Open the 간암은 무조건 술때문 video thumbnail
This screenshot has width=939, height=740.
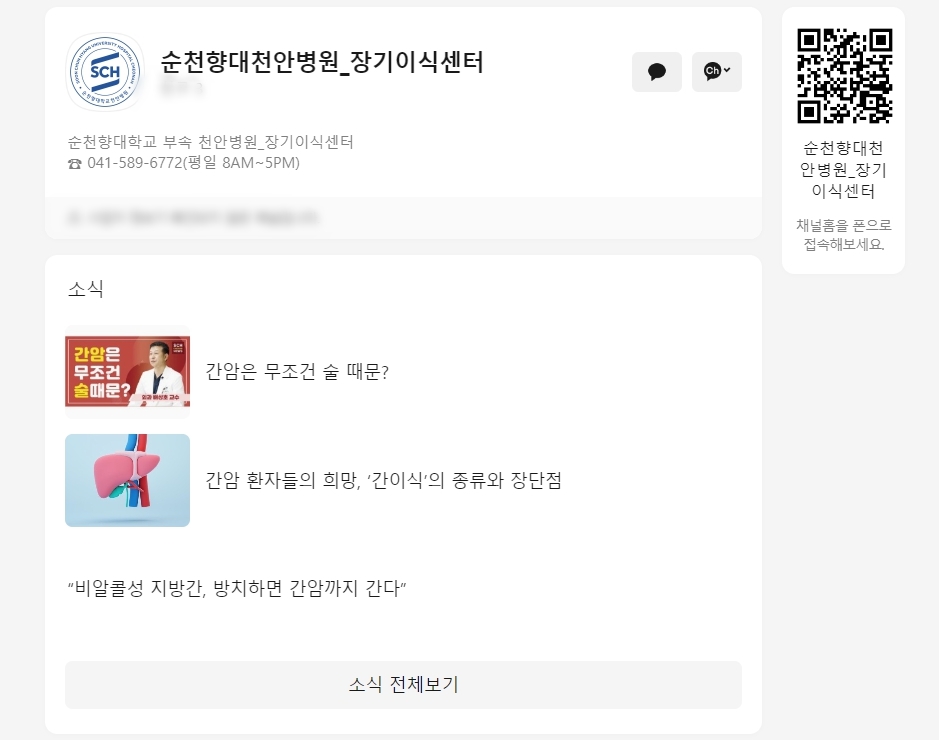point(128,372)
